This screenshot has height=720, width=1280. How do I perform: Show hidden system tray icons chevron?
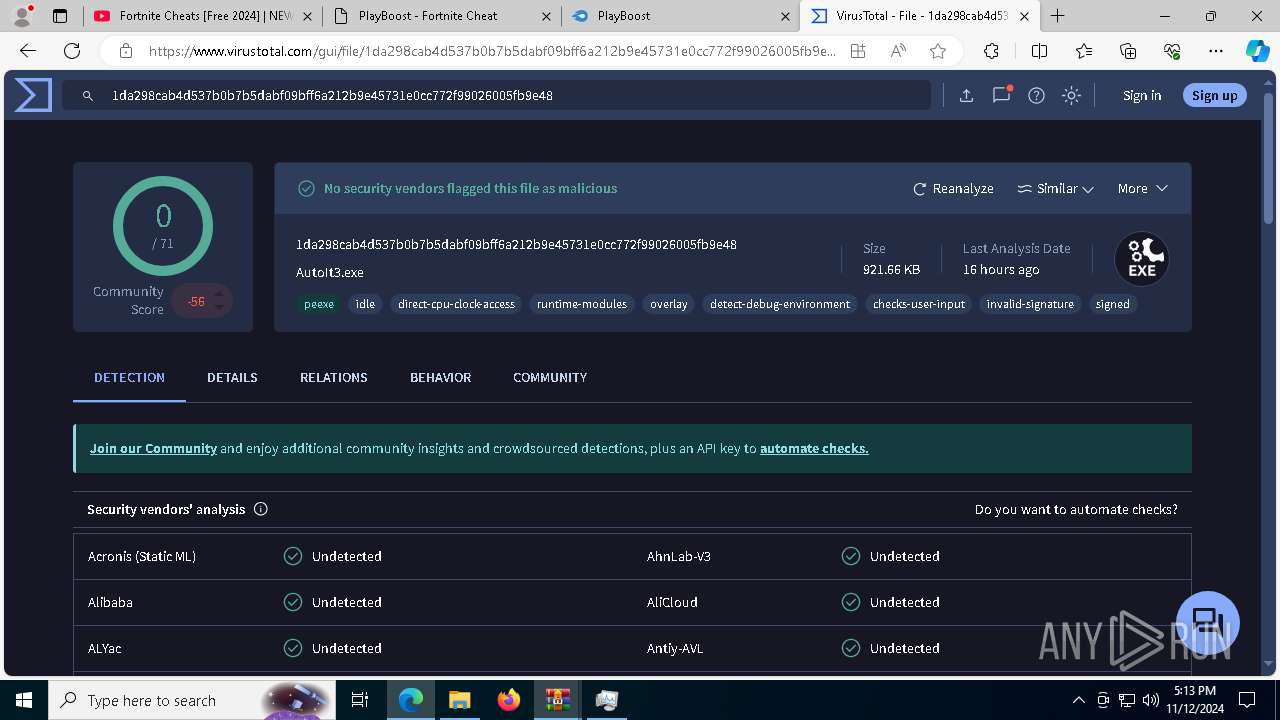click(x=1078, y=700)
